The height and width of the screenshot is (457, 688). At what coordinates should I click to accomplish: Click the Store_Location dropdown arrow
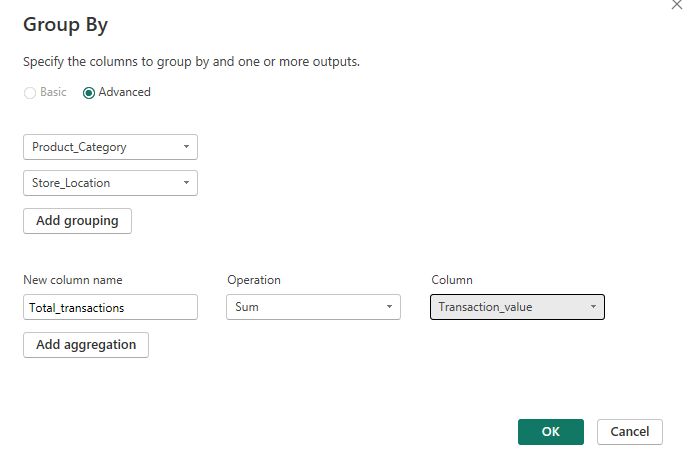186,183
